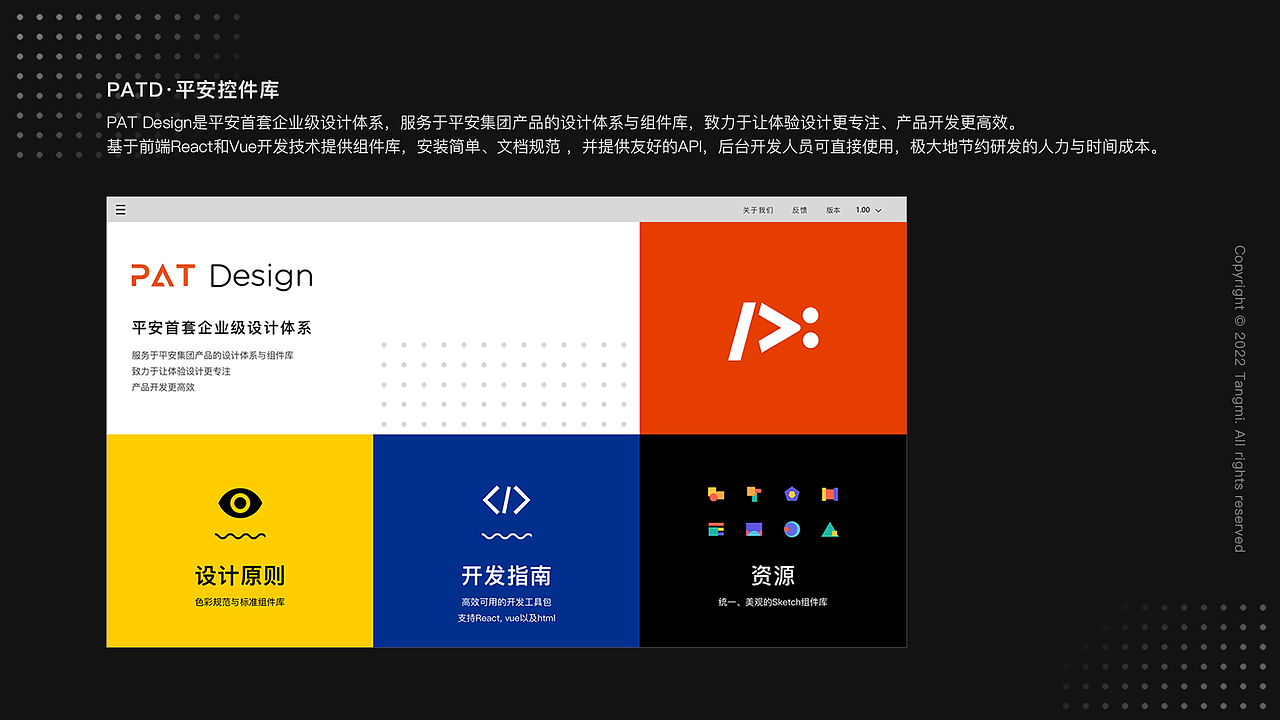This screenshot has width=1280, height=720.
Task: Click the blue circle resource icon
Action: click(x=792, y=529)
